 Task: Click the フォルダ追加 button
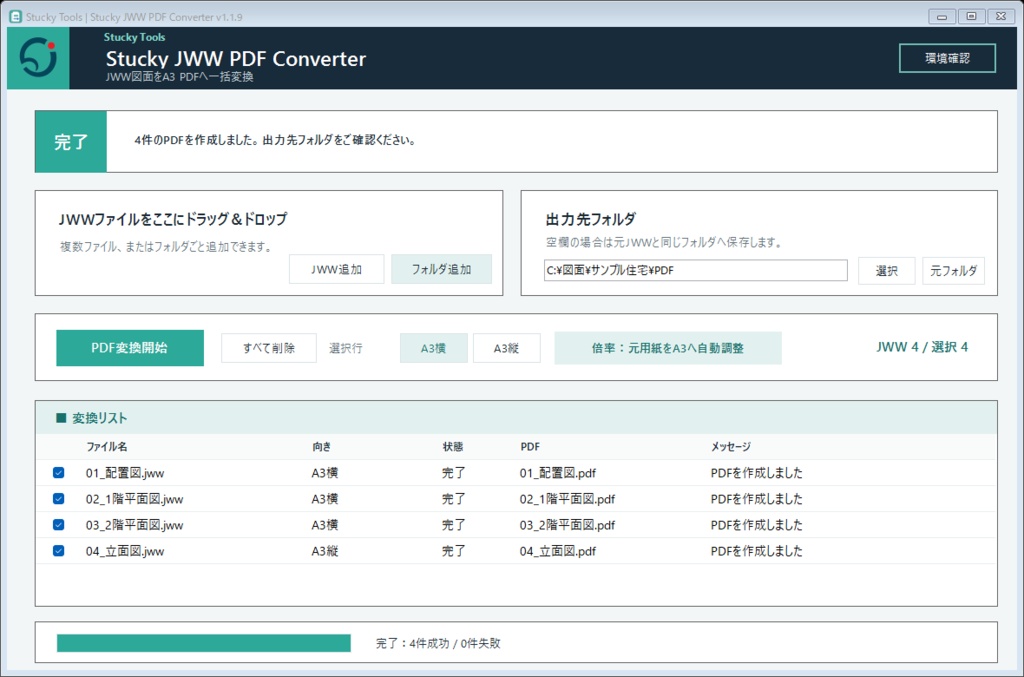pos(441,269)
